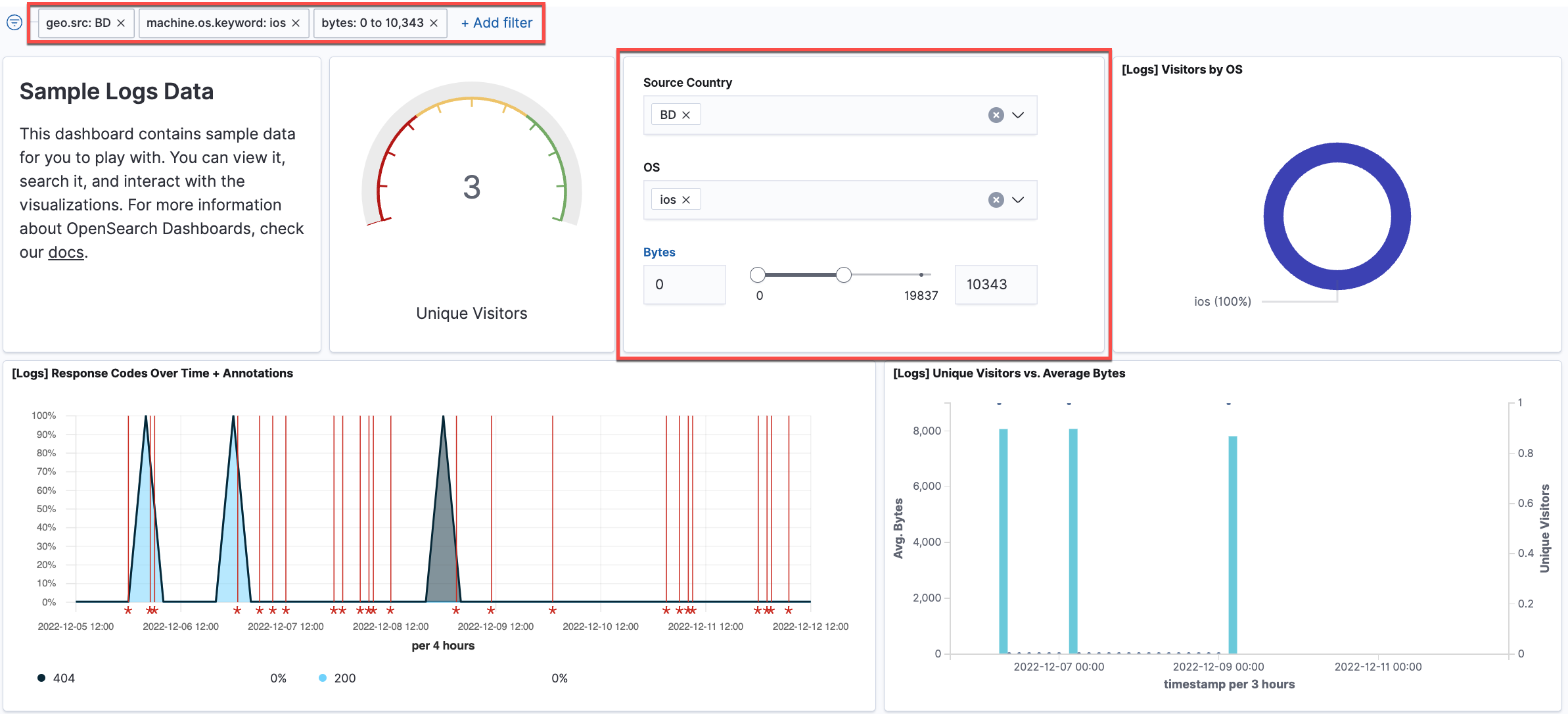The width and height of the screenshot is (1568, 714).
Task: Select the Bytes maximum input showing 10343
Action: click(x=996, y=284)
